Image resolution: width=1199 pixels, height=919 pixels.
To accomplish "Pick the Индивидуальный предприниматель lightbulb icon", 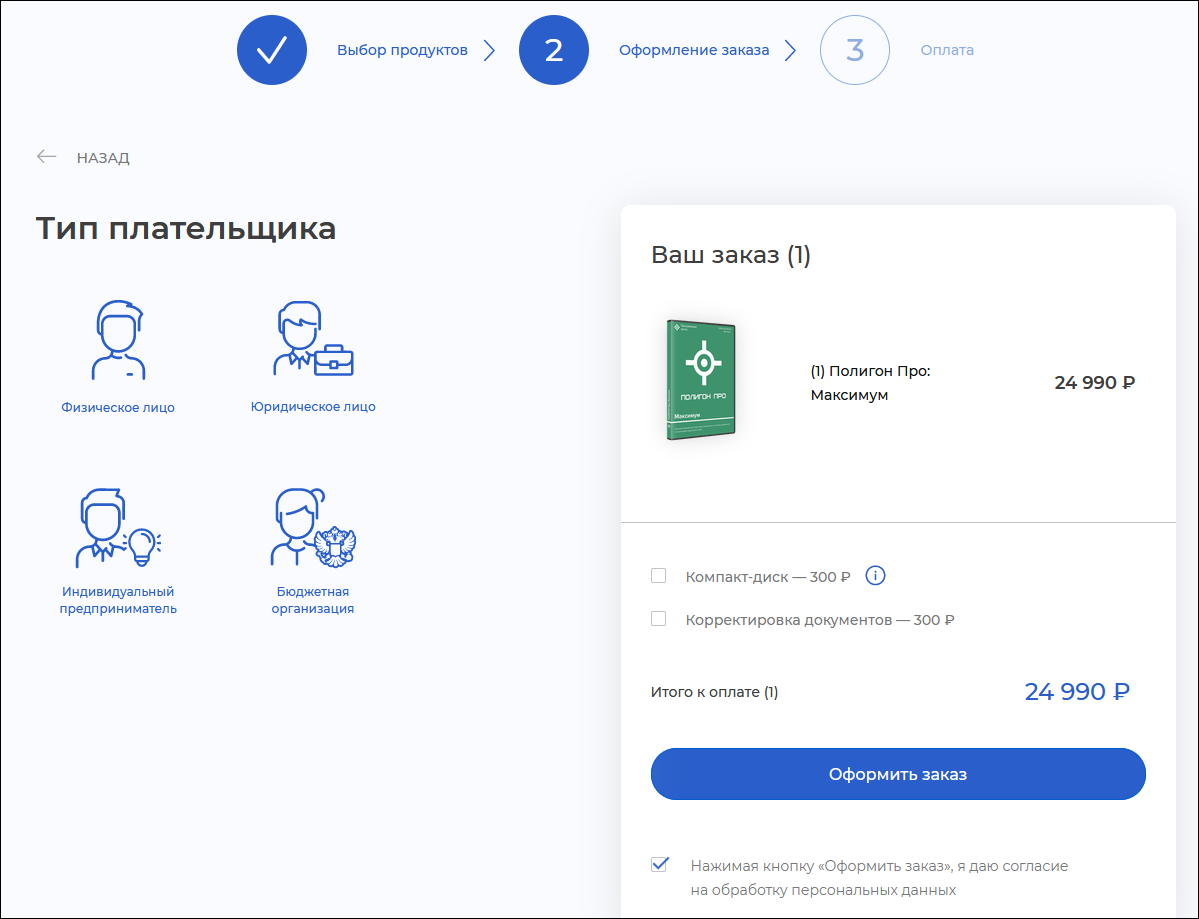I will 118,528.
